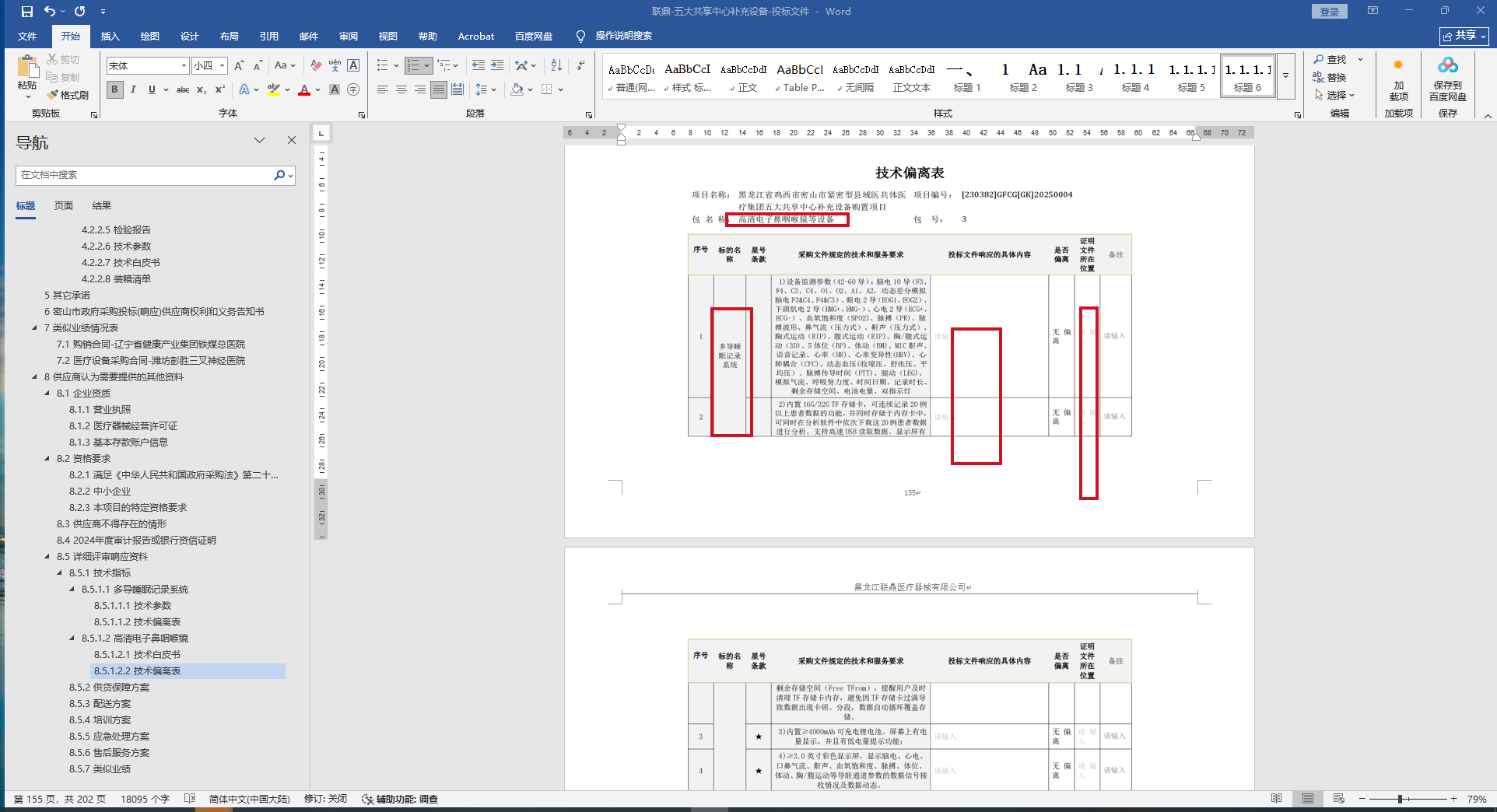Increase the font size with the grow icon
The height and width of the screenshot is (812, 1497).
click(x=240, y=65)
